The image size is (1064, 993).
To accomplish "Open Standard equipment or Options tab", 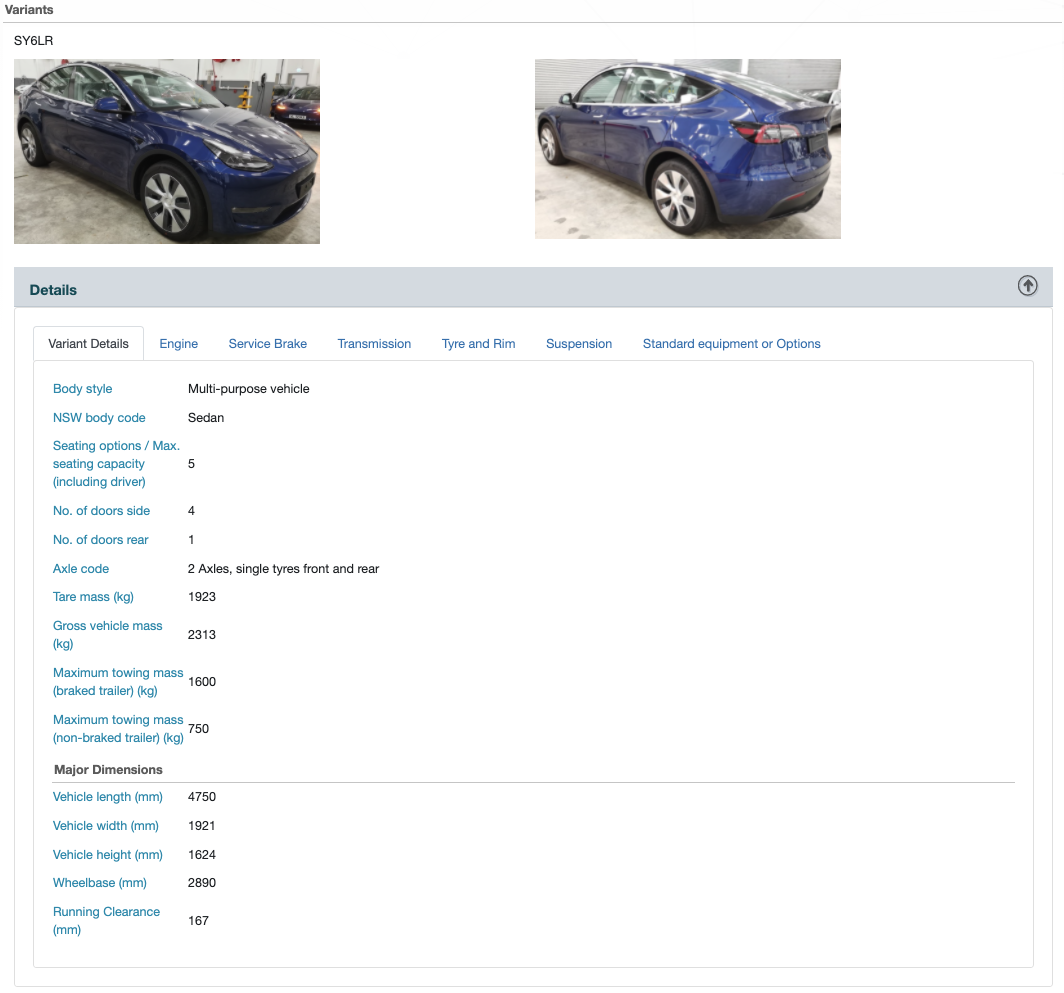I will point(731,343).
